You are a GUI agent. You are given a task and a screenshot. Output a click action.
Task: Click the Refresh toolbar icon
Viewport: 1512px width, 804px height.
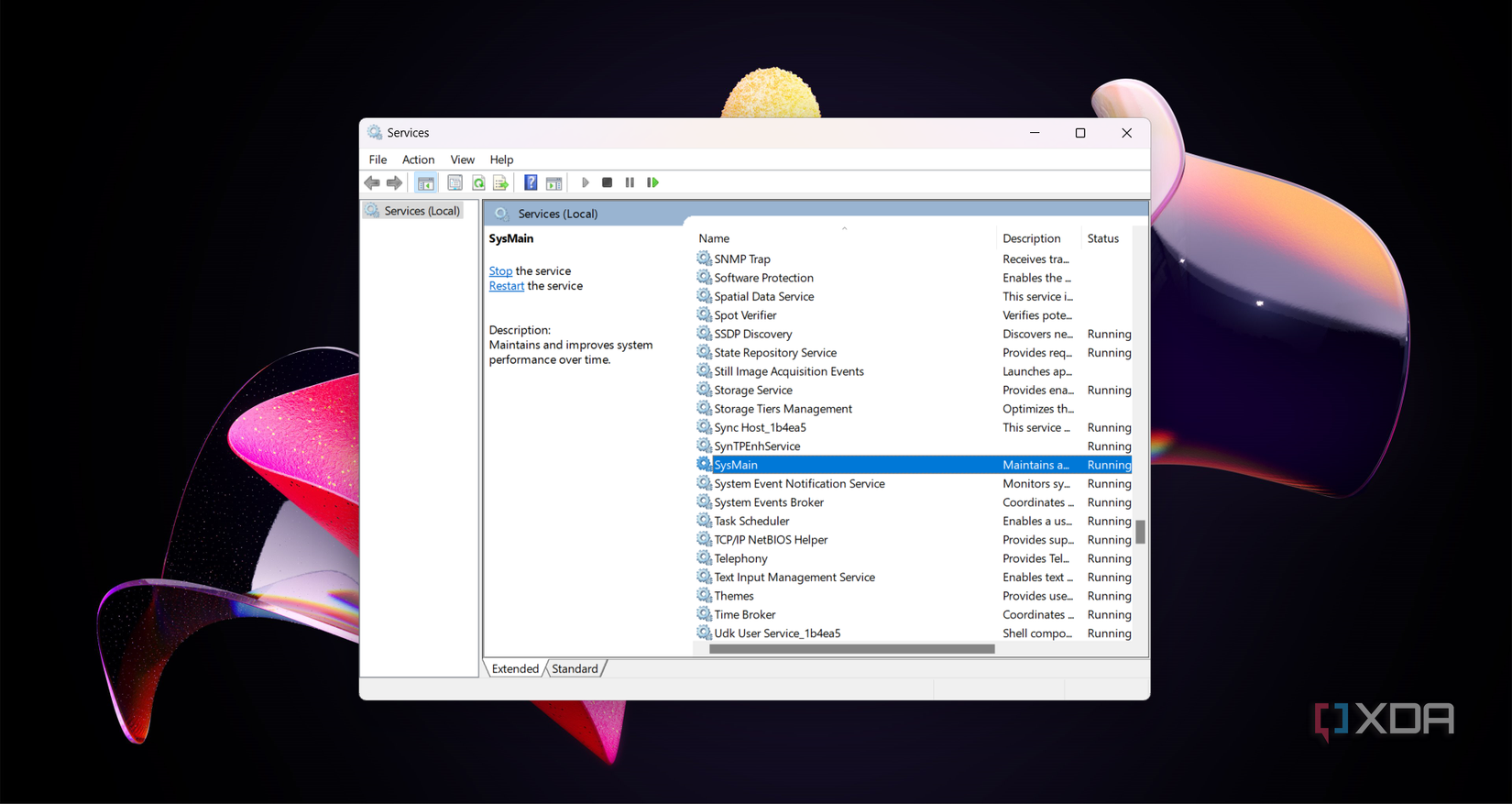tap(478, 183)
